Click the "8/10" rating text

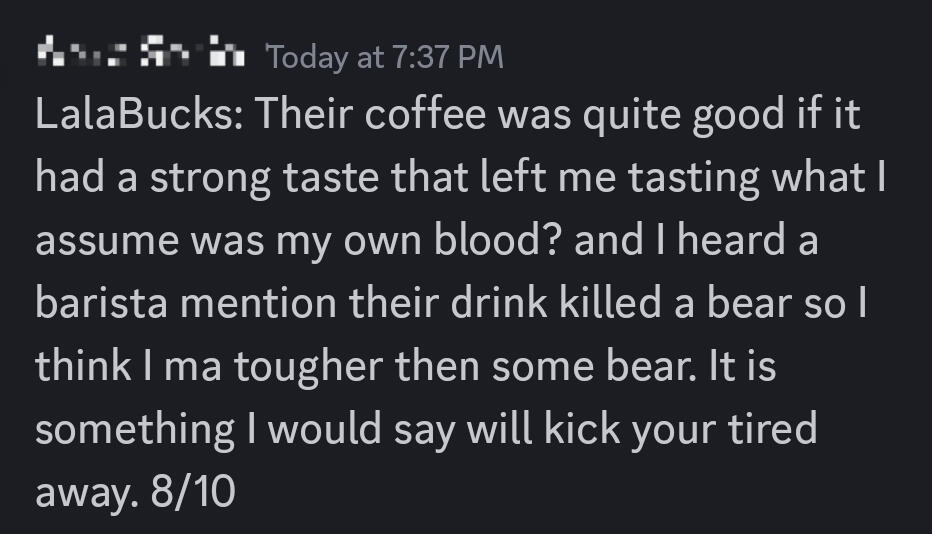pos(196,493)
